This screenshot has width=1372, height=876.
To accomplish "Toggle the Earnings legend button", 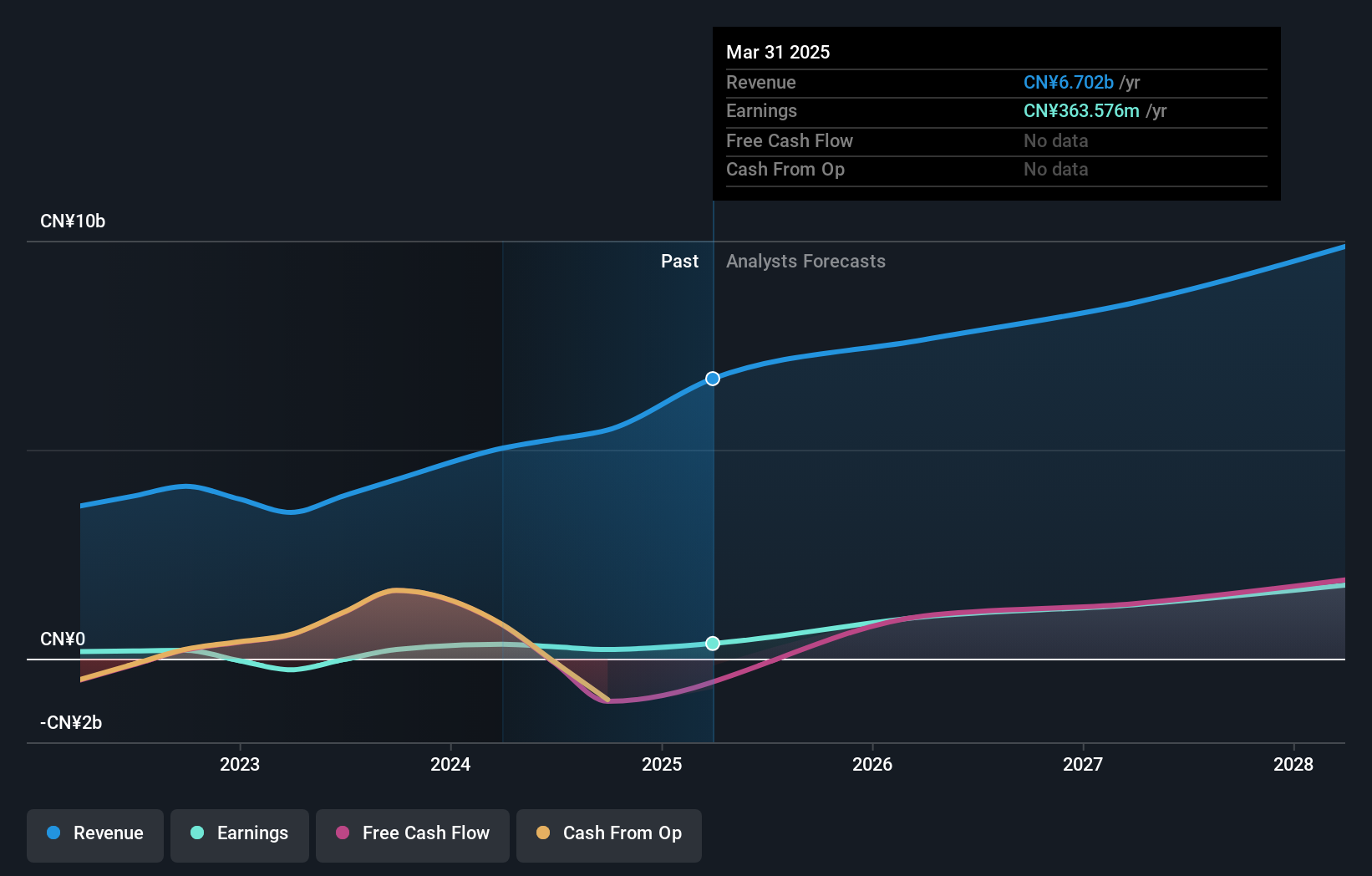I will click(240, 835).
